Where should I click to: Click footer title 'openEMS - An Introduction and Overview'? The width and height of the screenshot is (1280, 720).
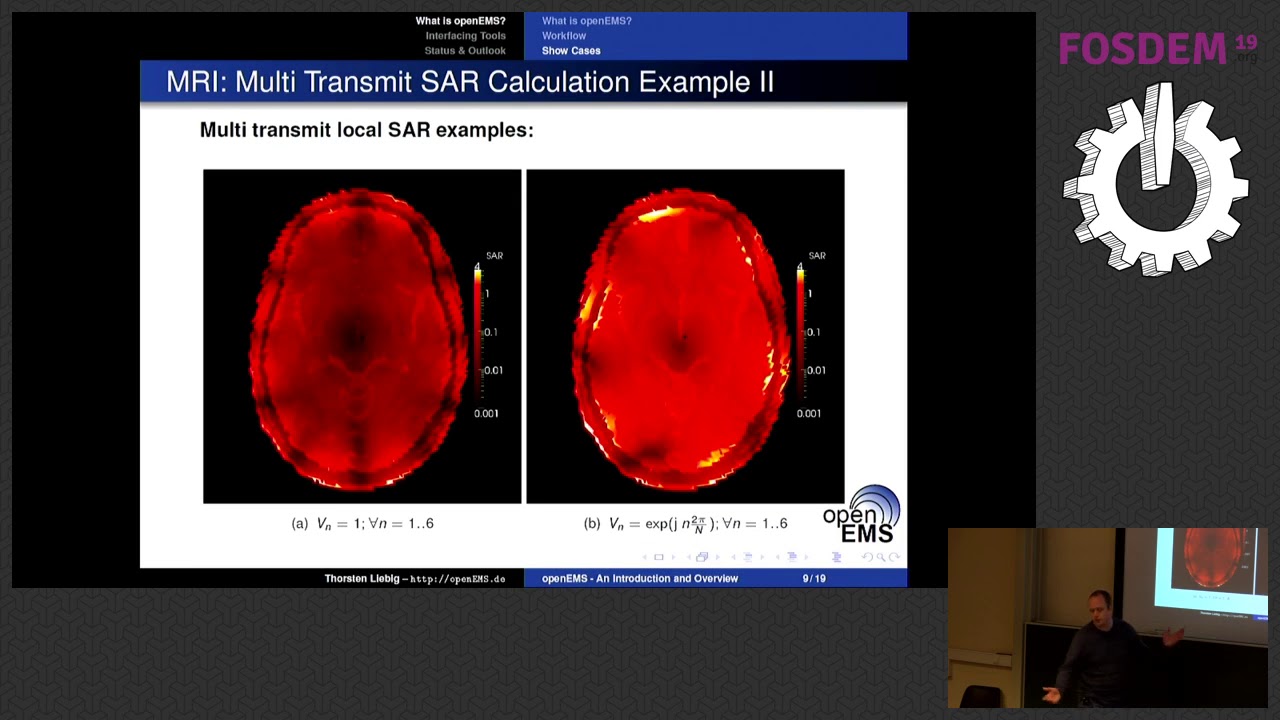pyautogui.click(x=640, y=579)
